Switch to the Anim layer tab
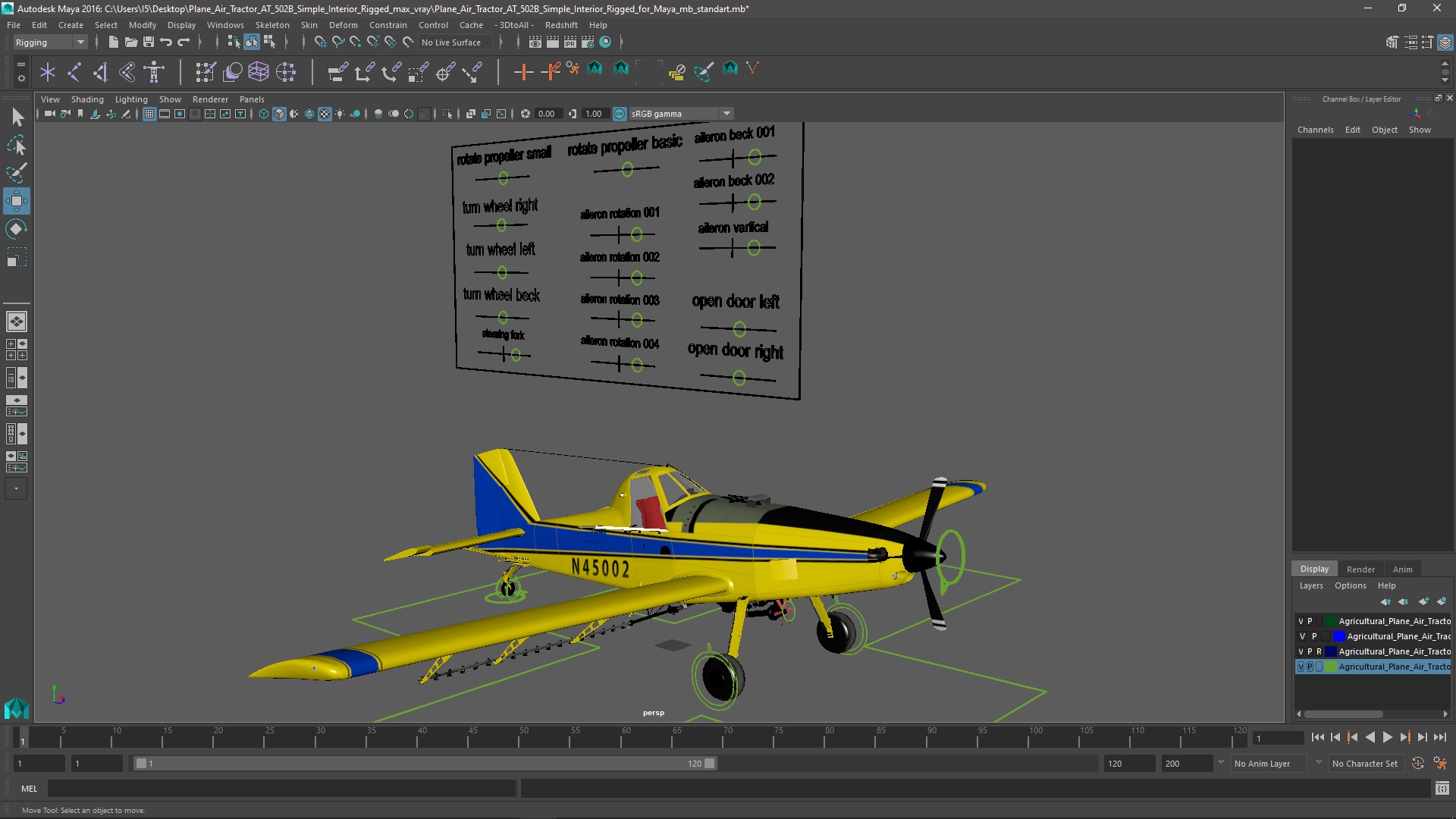Image resolution: width=1456 pixels, height=819 pixels. click(x=1403, y=570)
